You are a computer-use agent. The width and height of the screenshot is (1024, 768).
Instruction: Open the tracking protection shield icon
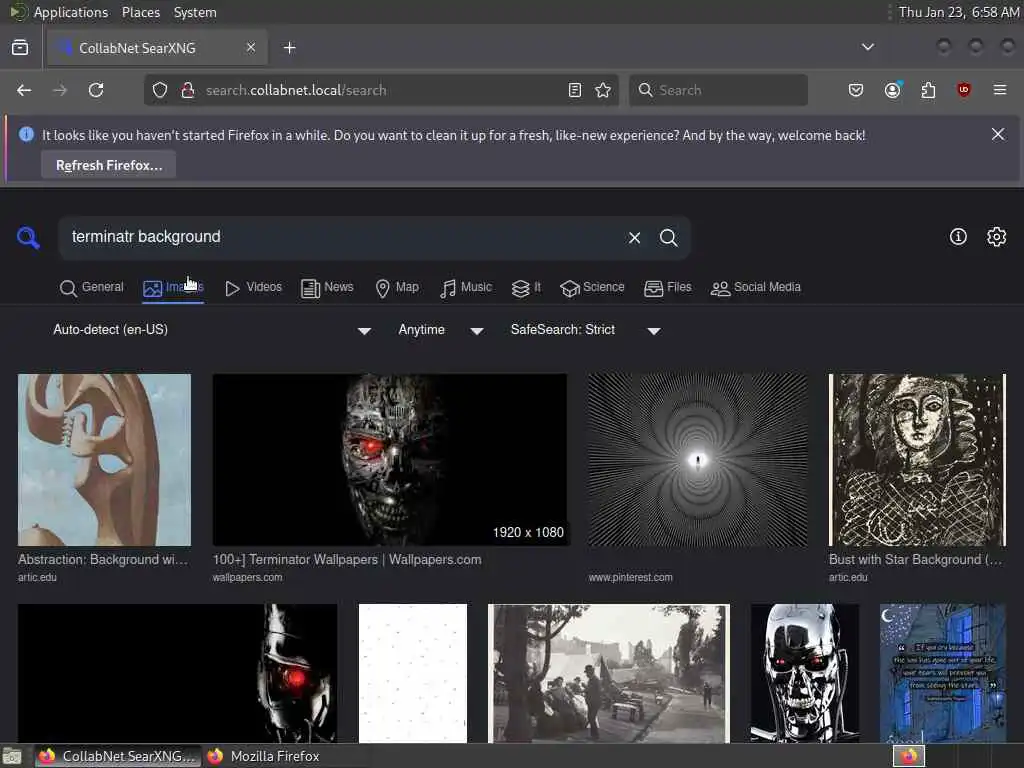160,90
